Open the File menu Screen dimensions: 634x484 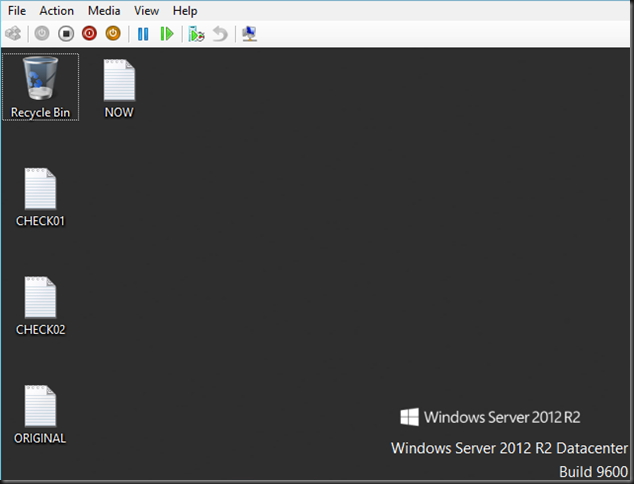17,11
